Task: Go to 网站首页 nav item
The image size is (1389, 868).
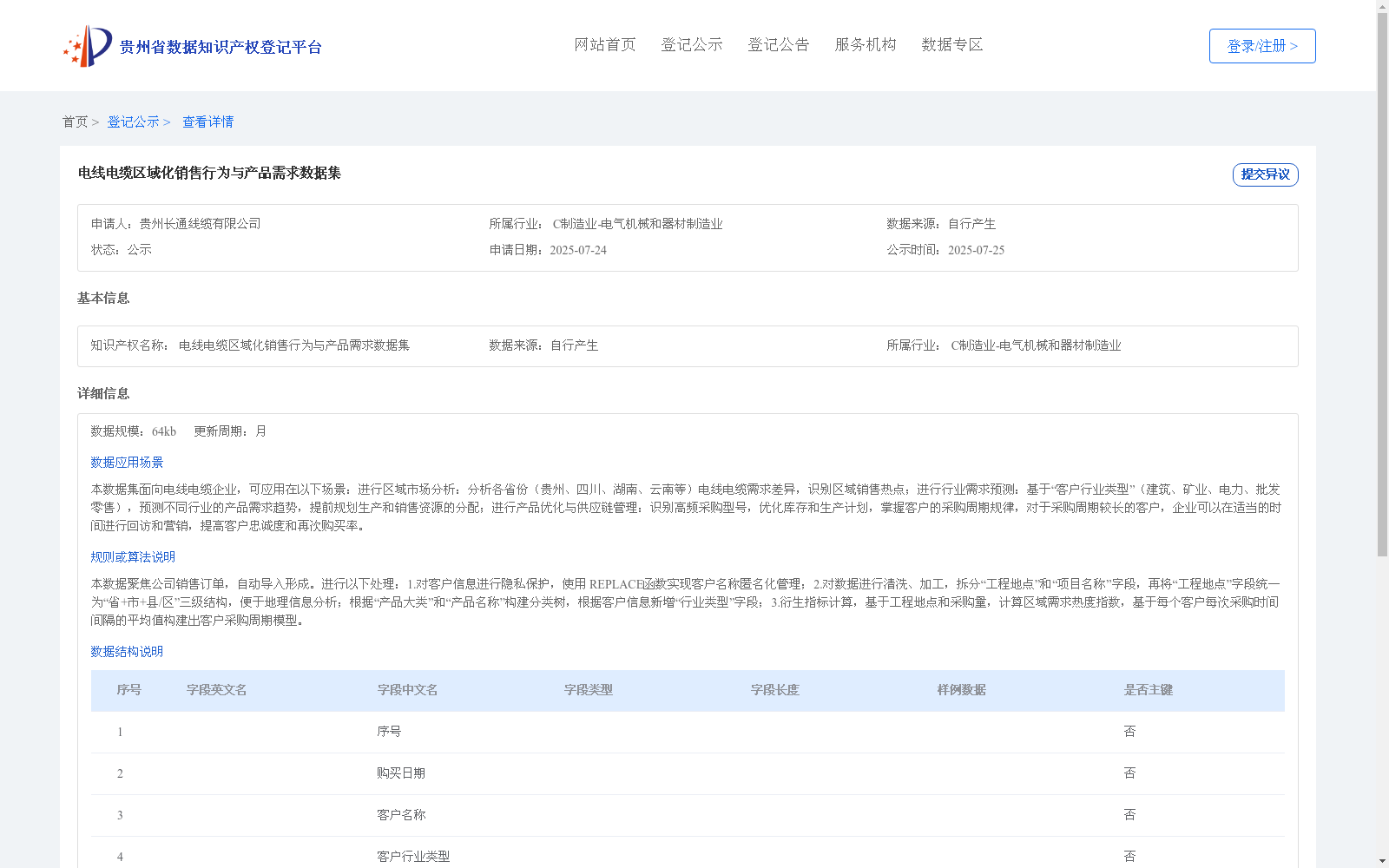Action: click(605, 44)
